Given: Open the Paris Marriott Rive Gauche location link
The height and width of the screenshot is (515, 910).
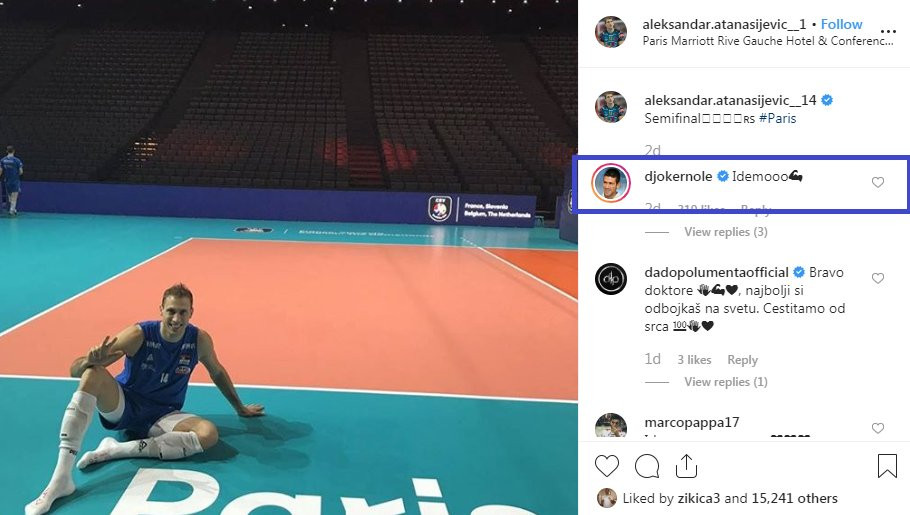Looking at the screenshot, I should (767, 41).
